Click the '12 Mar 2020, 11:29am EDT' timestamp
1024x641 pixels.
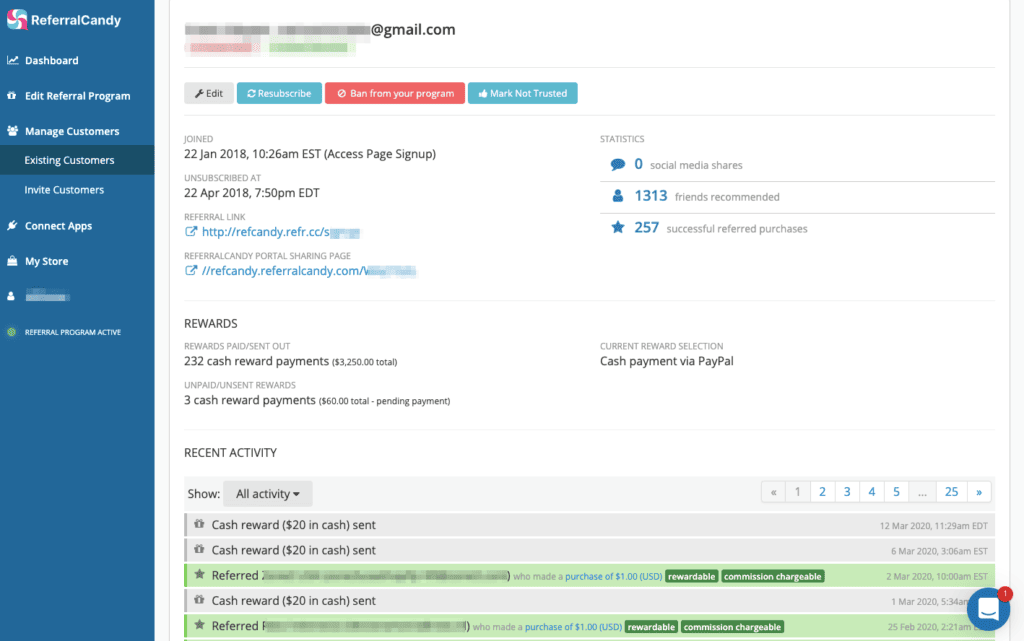tap(933, 525)
